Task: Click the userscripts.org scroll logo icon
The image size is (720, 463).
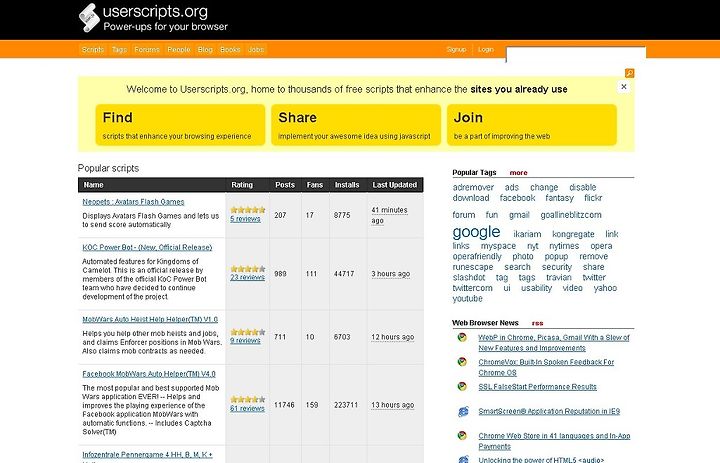Action: [x=89, y=18]
